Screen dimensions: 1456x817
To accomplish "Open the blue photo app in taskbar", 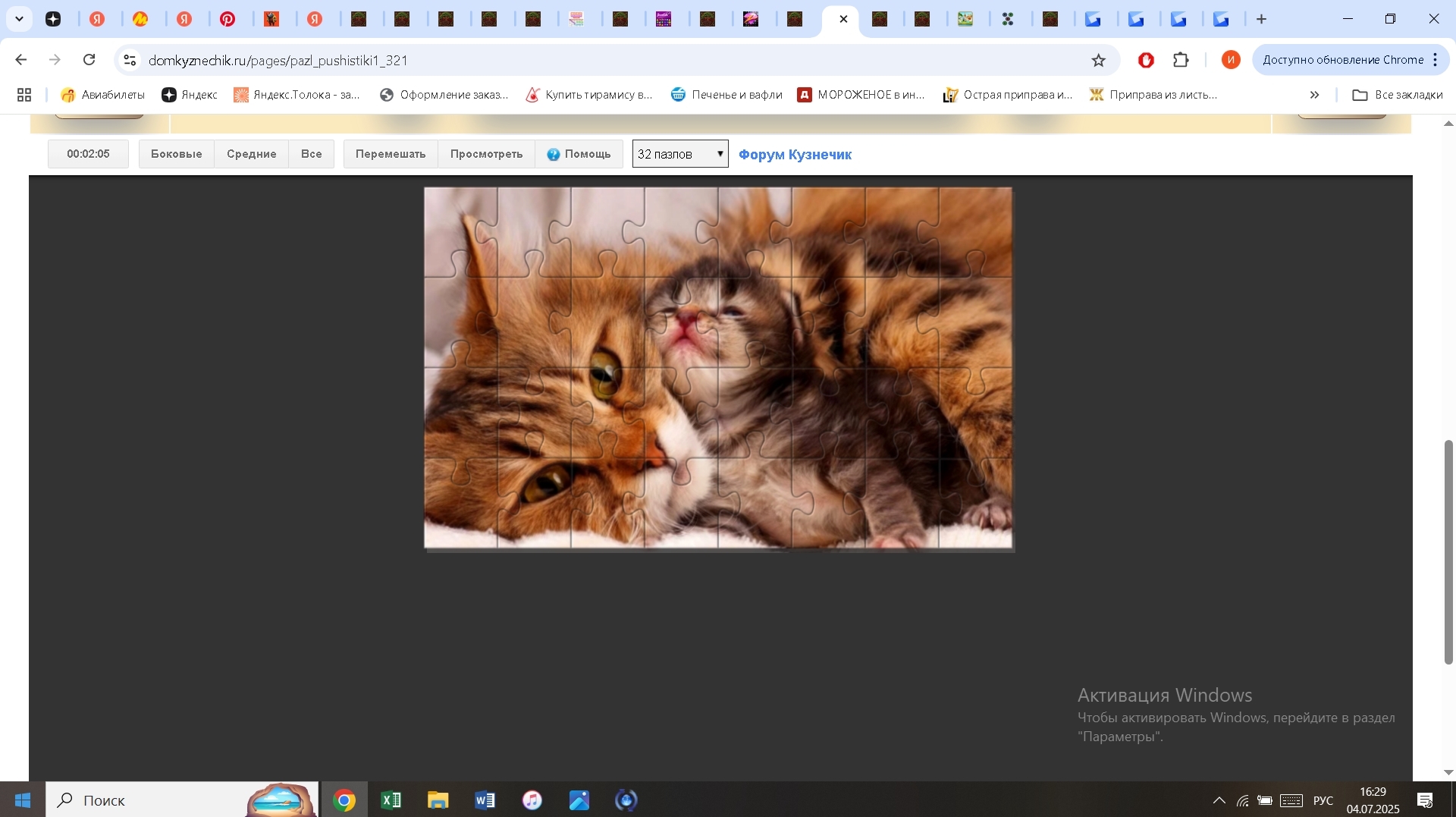I will pos(579,800).
